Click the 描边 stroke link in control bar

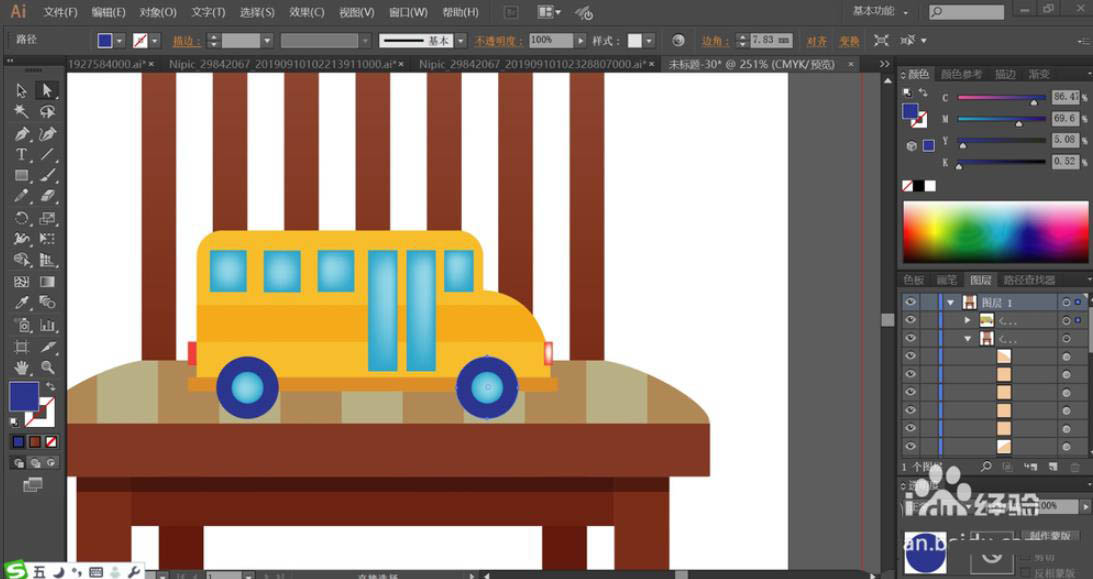187,41
